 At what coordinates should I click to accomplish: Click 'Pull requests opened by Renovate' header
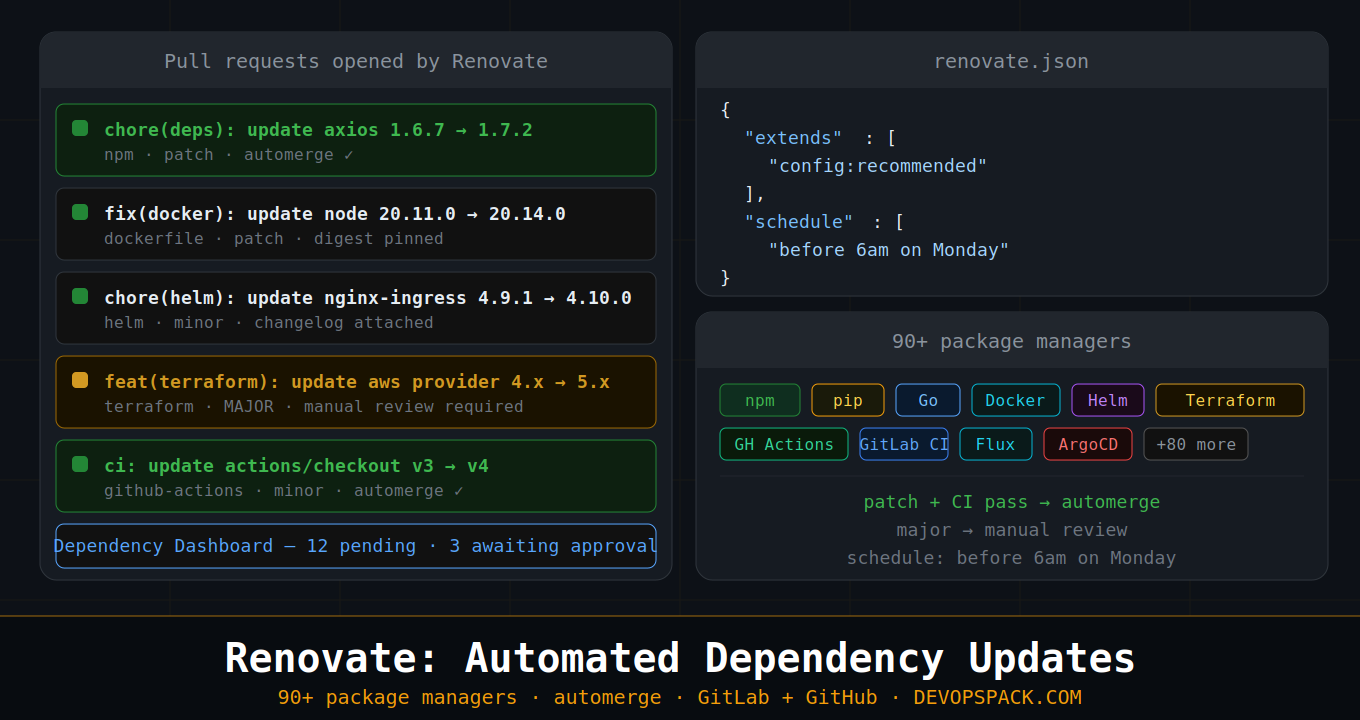[356, 61]
